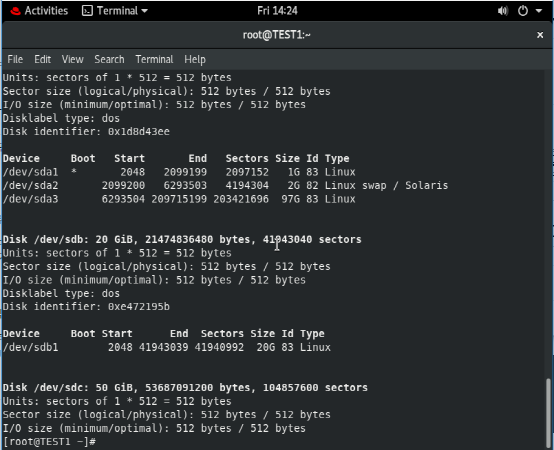Expand the system menu arrow
The image size is (554, 450).
[539, 11]
